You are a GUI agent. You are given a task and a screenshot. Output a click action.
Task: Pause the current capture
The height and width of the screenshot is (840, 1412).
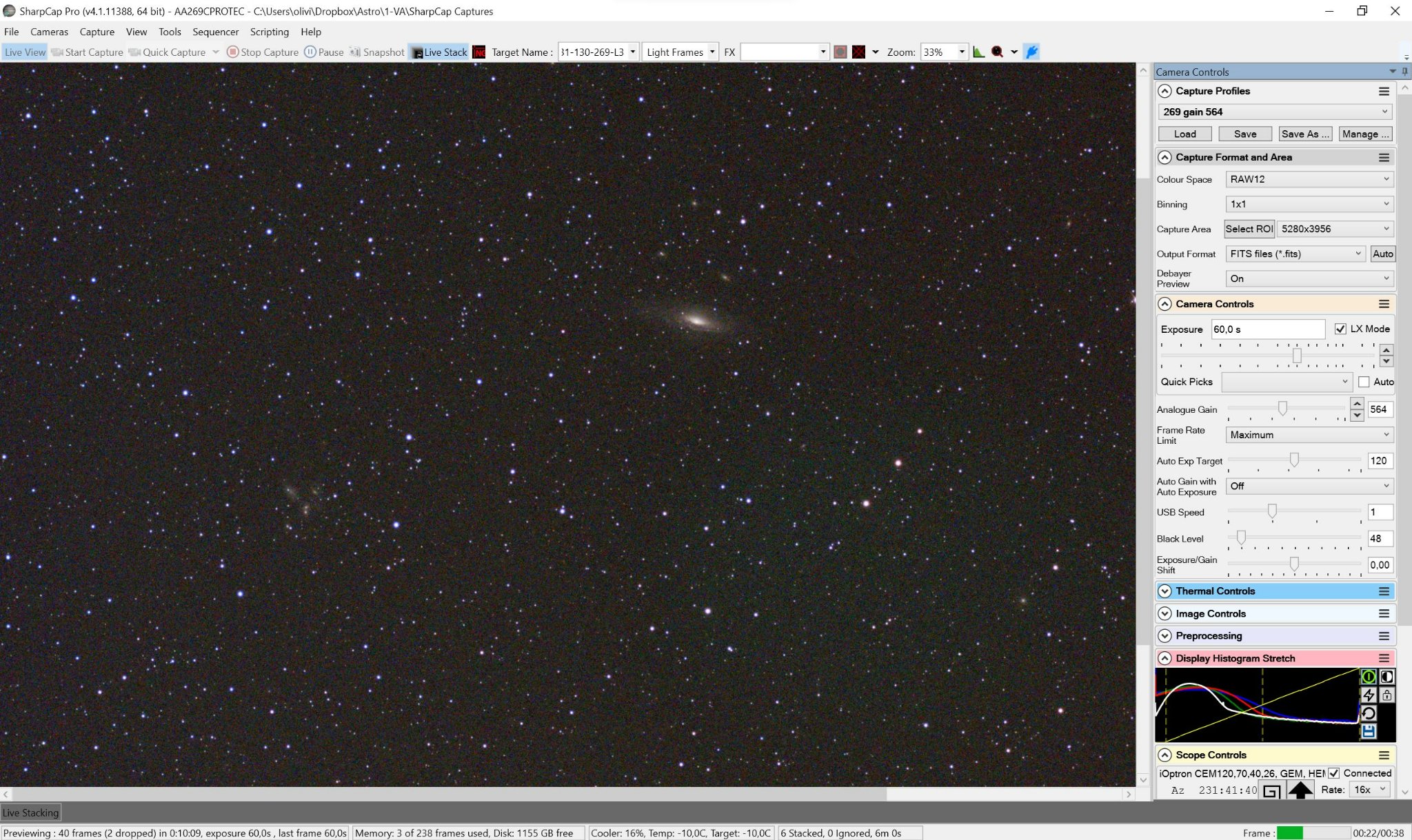[324, 52]
